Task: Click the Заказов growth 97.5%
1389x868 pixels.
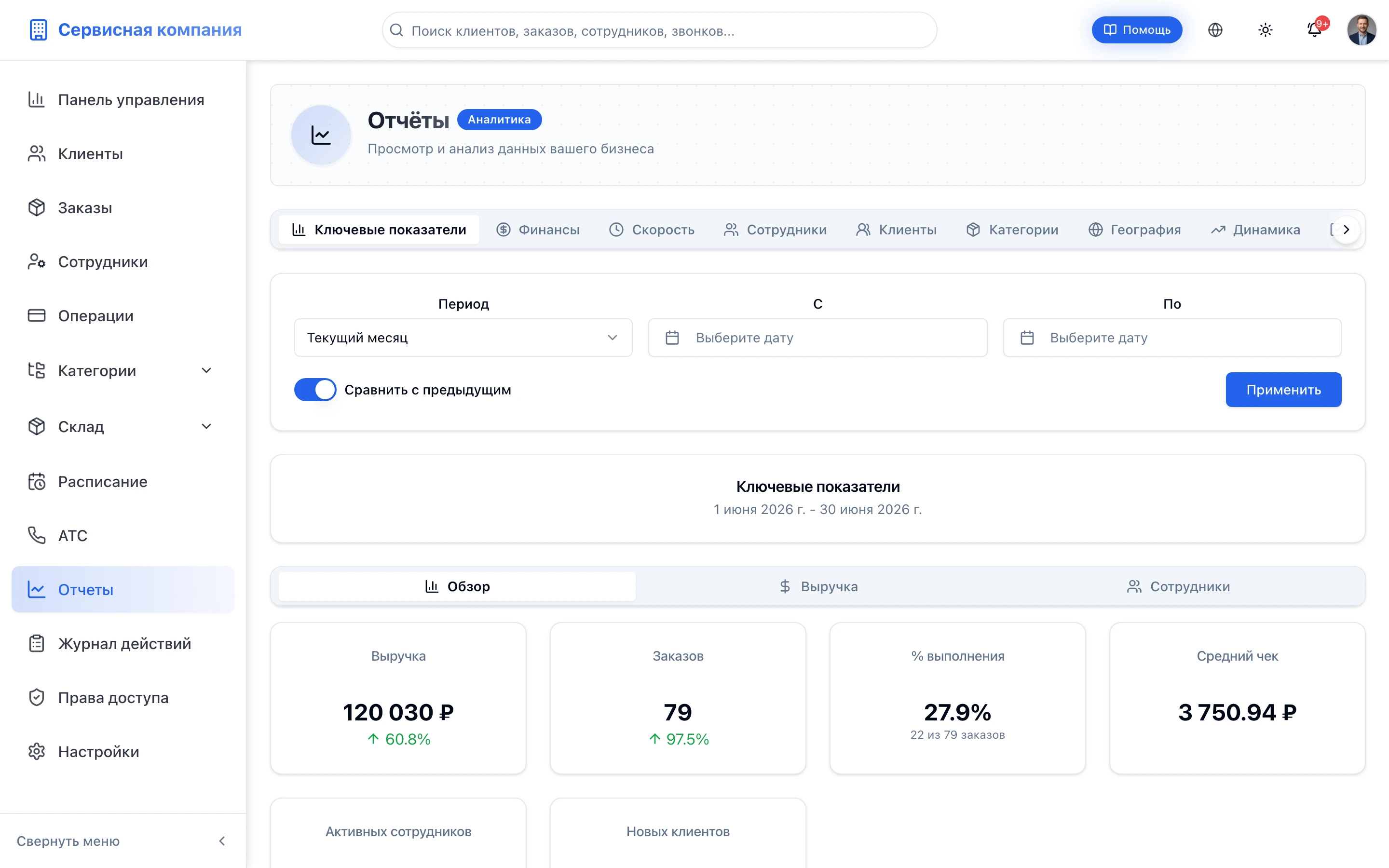Action: click(679, 739)
